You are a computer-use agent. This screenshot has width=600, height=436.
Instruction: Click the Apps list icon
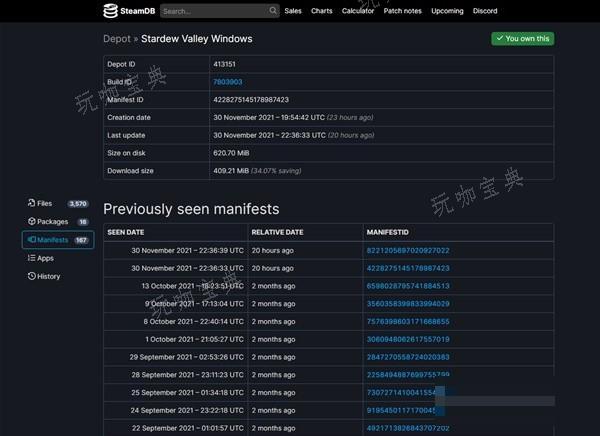[31, 258]
